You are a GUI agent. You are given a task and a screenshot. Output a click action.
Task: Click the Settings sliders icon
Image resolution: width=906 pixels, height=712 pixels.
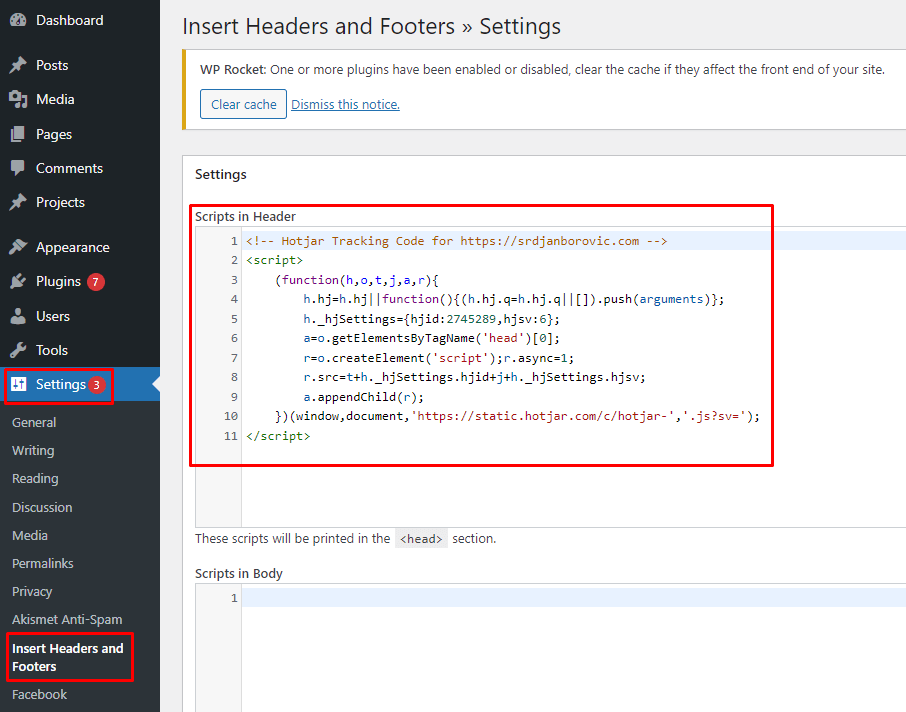point(18,384)
